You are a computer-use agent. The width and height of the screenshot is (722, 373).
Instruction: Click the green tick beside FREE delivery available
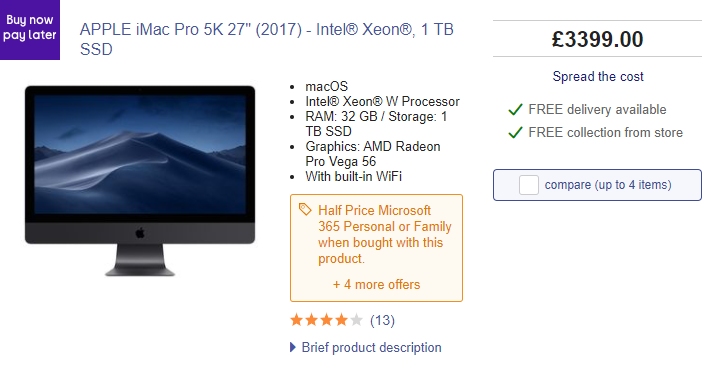[x=515, y=110]
